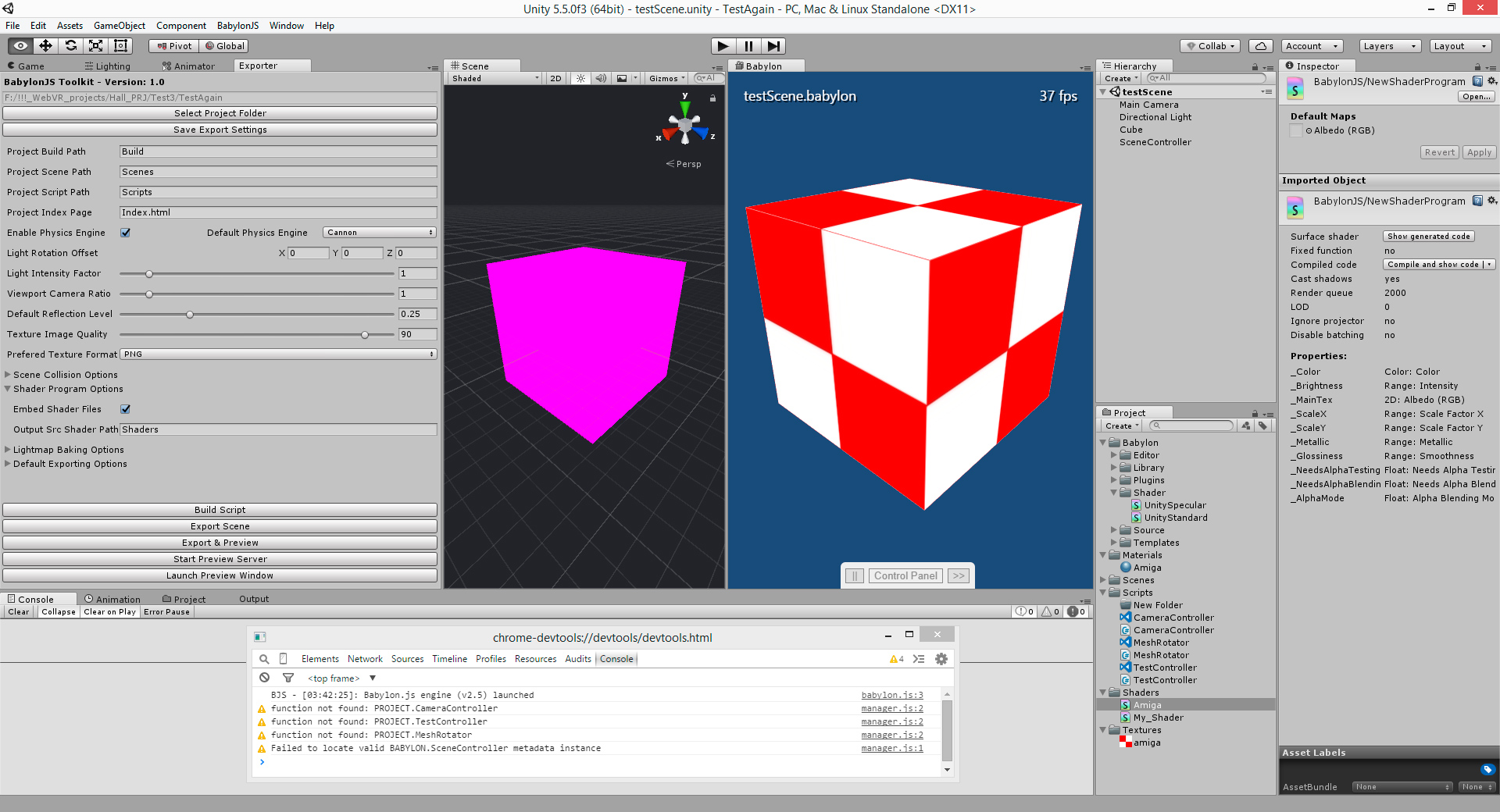This screenshot has height=812, width=1500.
Task: Open the cloud Services button
Action: coord(1261,46)
